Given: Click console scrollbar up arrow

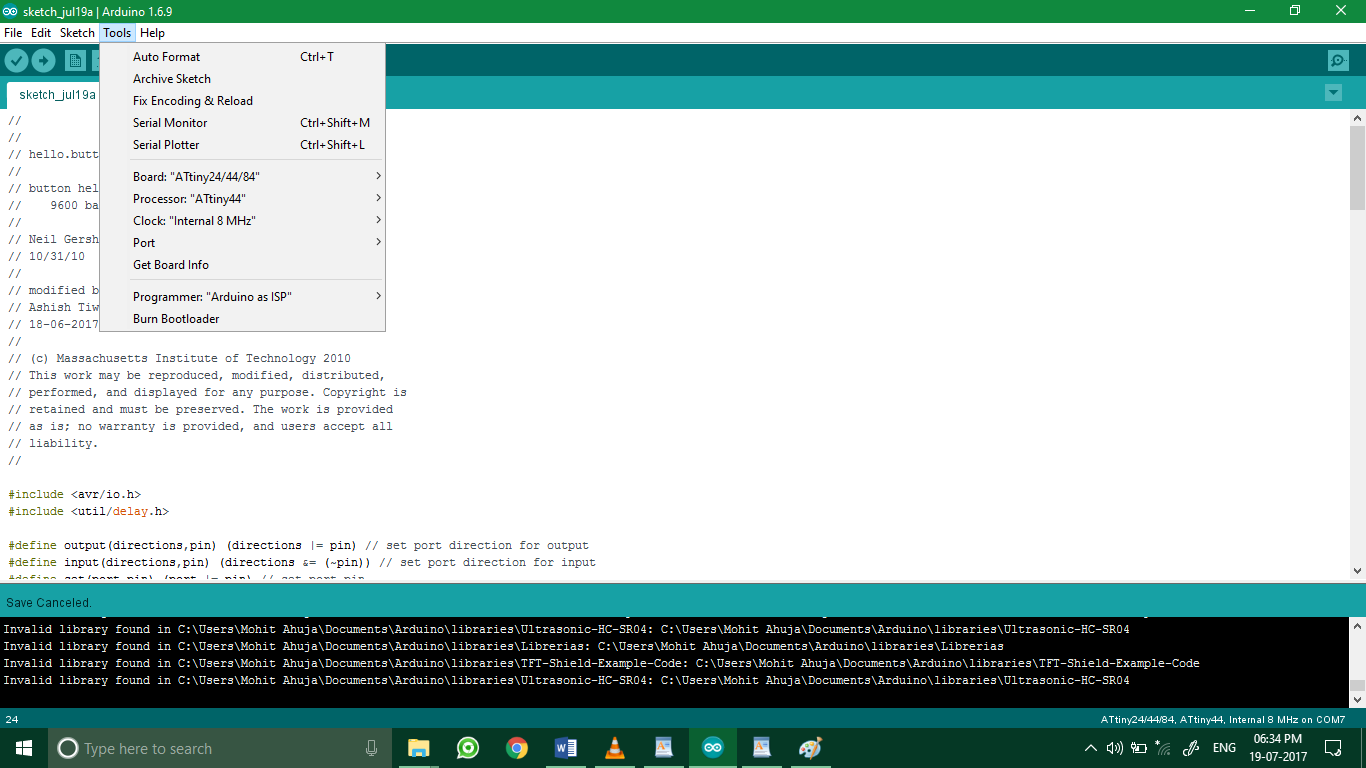Looking at the screenshot, I should (1357, 626).
